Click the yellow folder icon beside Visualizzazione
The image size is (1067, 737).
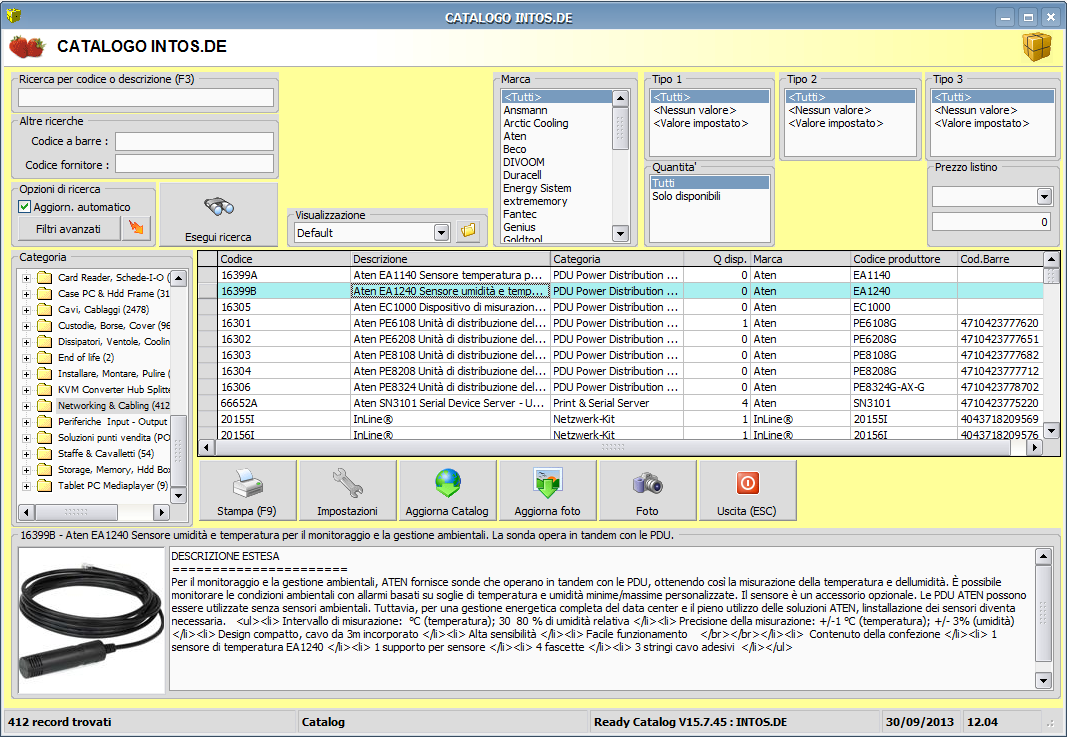click(x=468, y=231)
